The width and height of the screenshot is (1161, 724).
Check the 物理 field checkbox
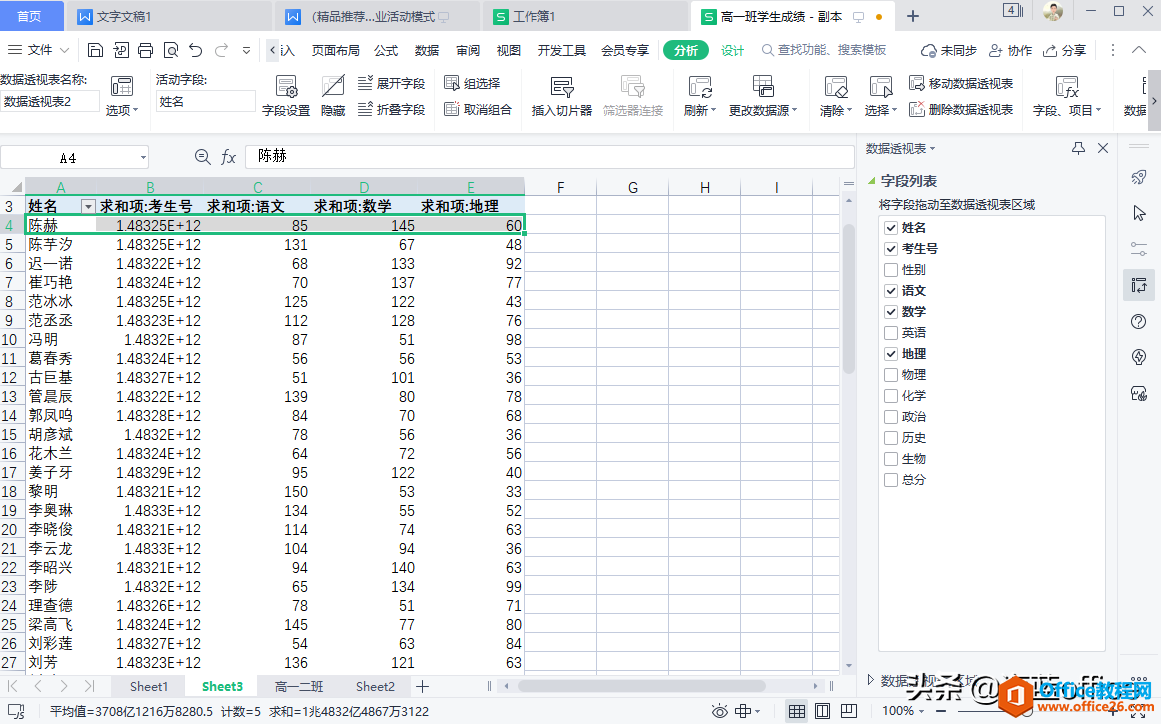(891, 375)
